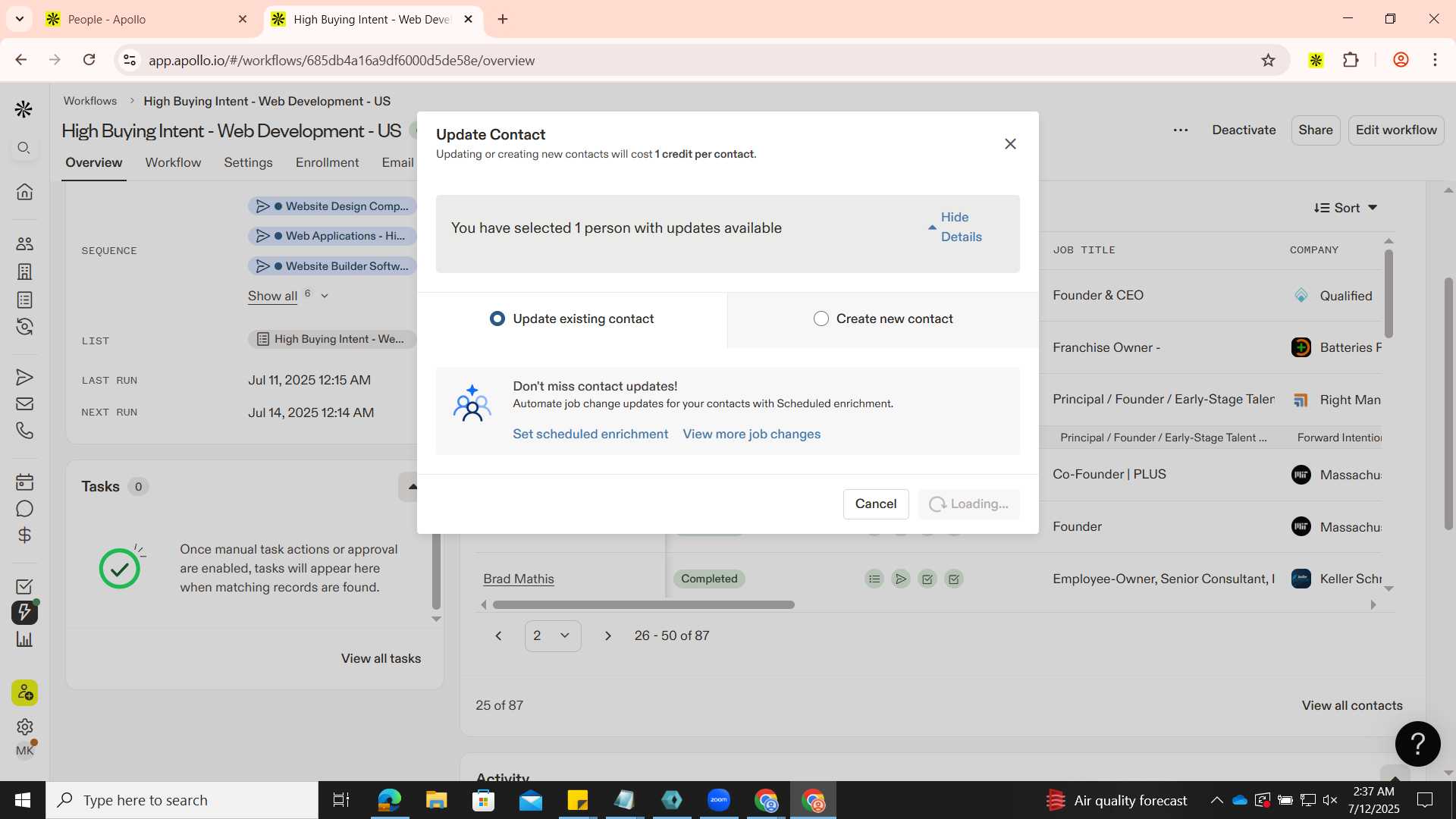Image resolution: width=1456 pixels, height=819 pixels.
Task: Open Set scheduled enrichment link
Action: [x=591, y=435]
